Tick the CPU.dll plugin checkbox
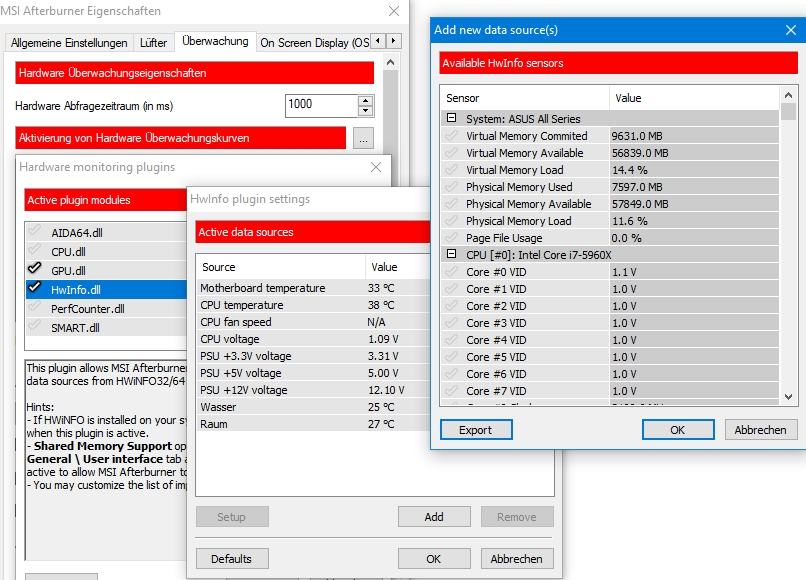The width and height of the screenshot is (806, 580). (34, 250)
